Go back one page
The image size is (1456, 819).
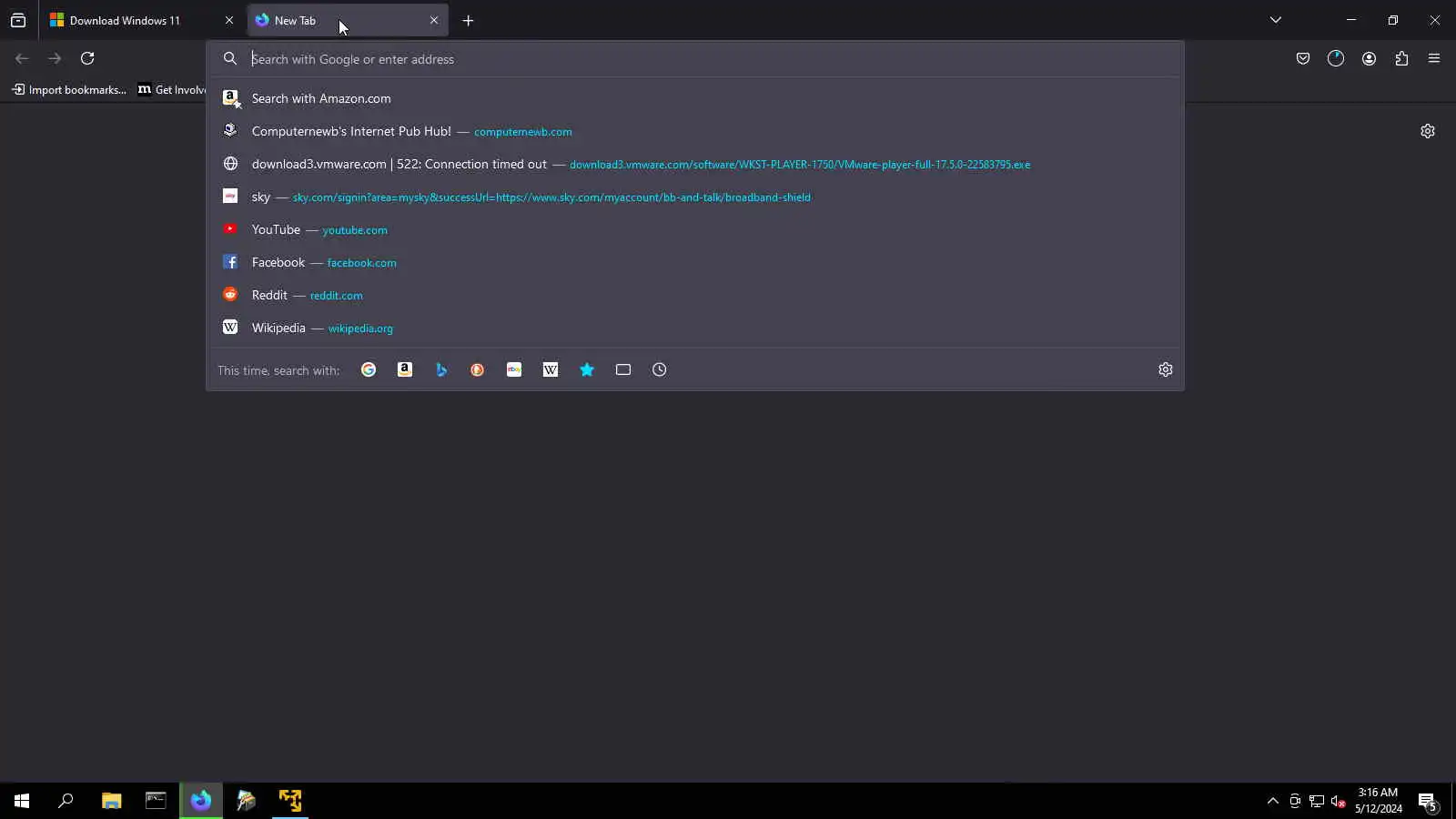point(22,58)
